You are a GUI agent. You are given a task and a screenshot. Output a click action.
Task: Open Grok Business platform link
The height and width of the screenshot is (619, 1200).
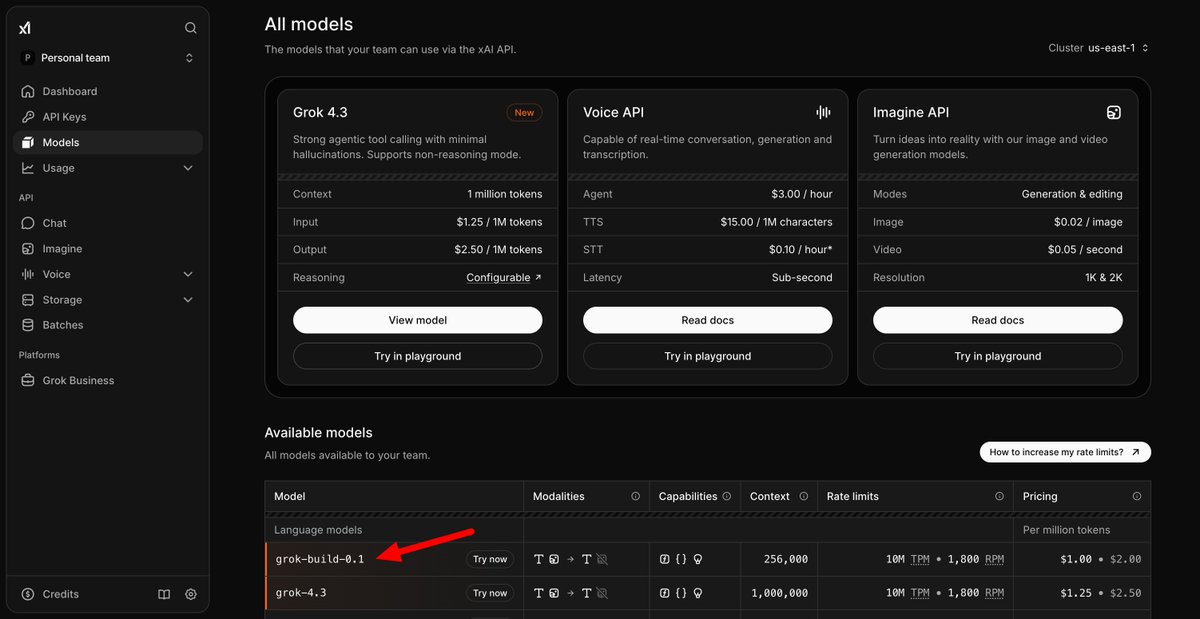click(108, 380)
